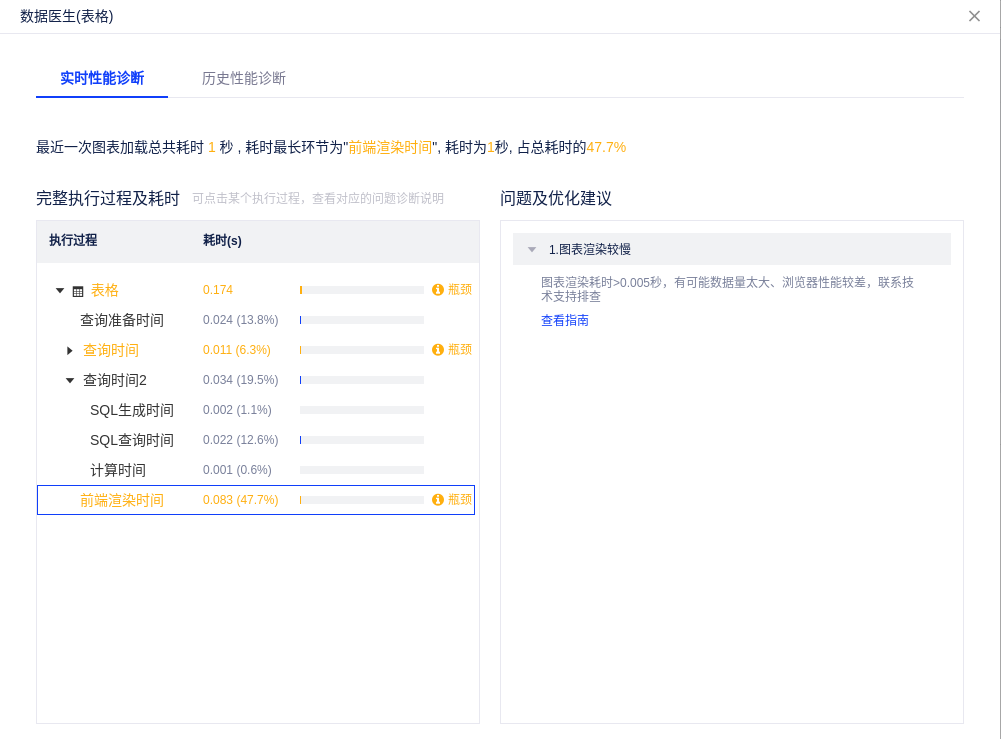Collapse the 查询时间2 tree node
The image size is (1001, 739).
[x=70, y=381]
